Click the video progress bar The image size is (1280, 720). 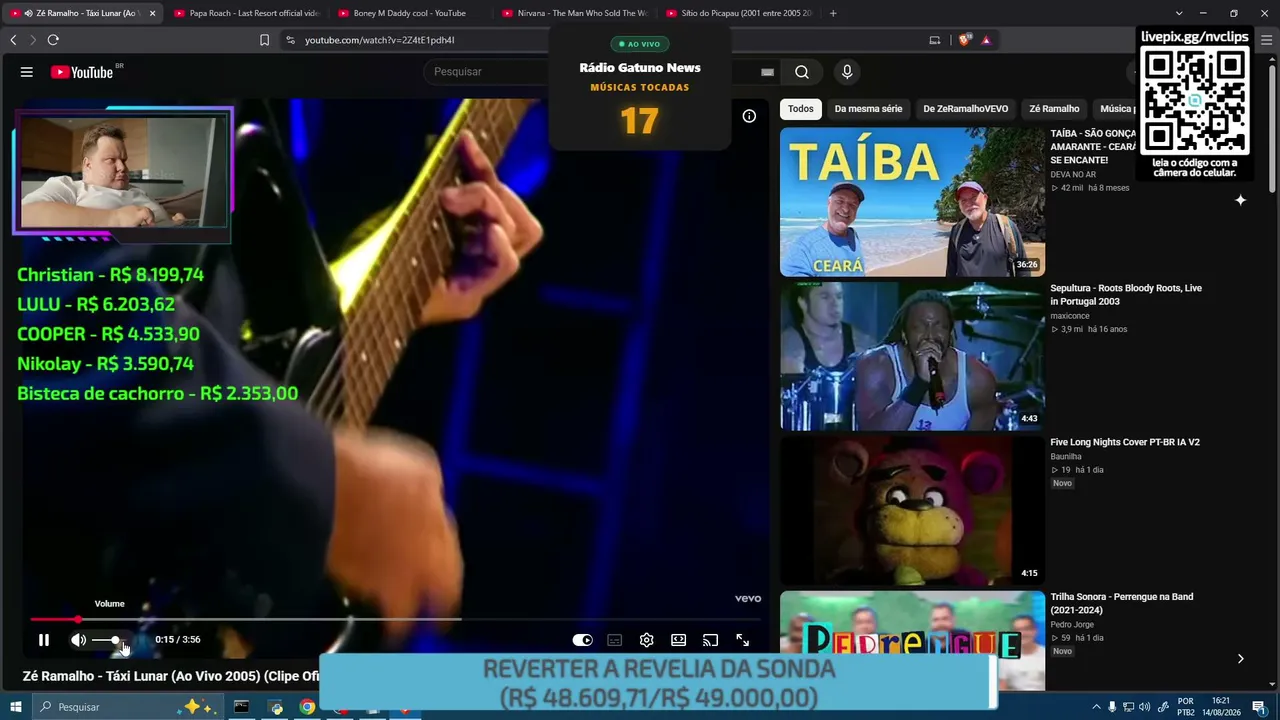pos(395,620)
